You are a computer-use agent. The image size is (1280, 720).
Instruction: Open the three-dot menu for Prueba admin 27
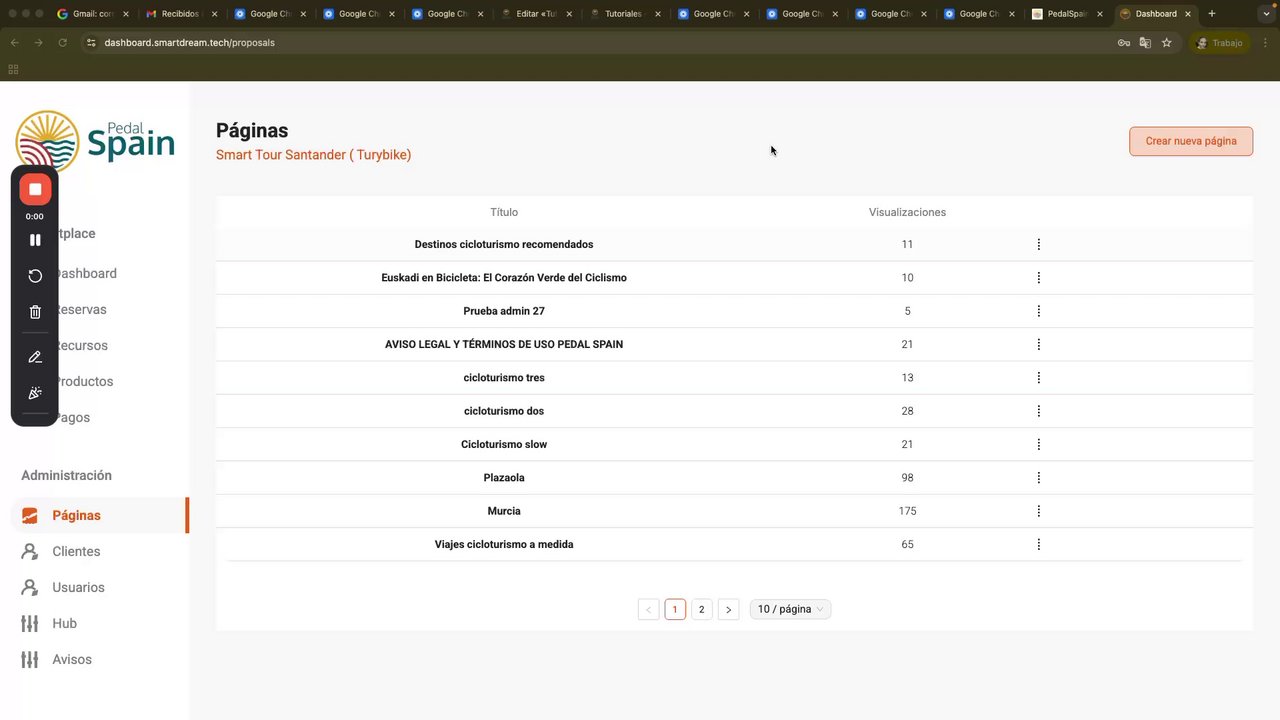click(x=1038, y=311)
